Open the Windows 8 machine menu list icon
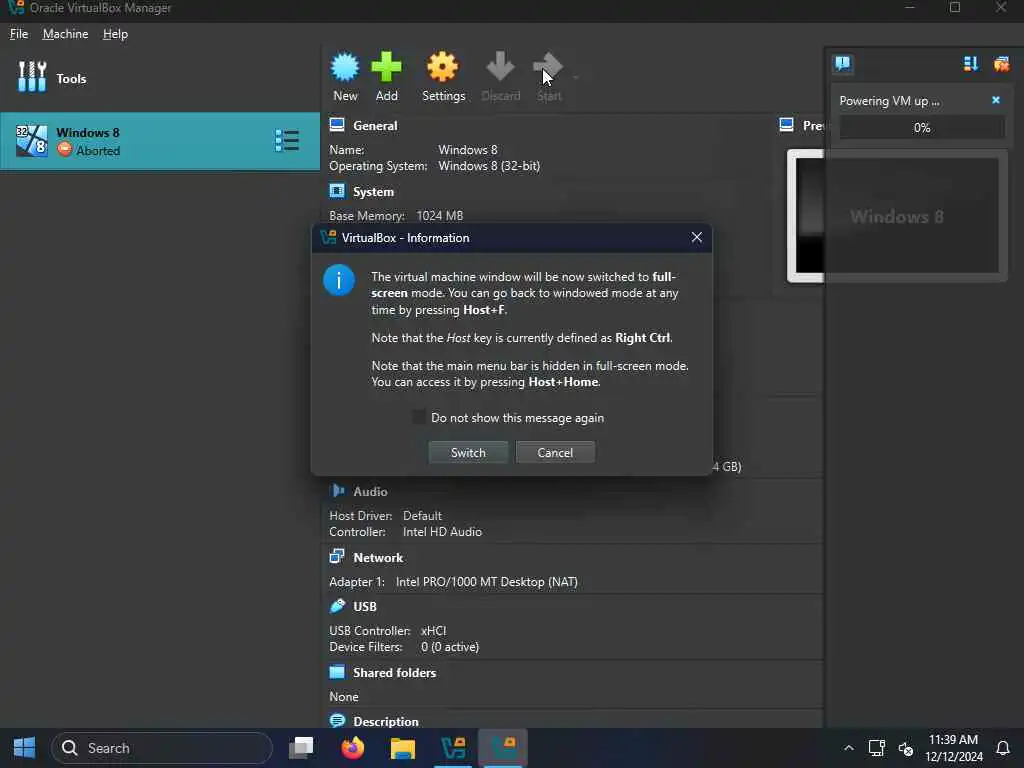The image size is (1024, 768). pos(287,141)
